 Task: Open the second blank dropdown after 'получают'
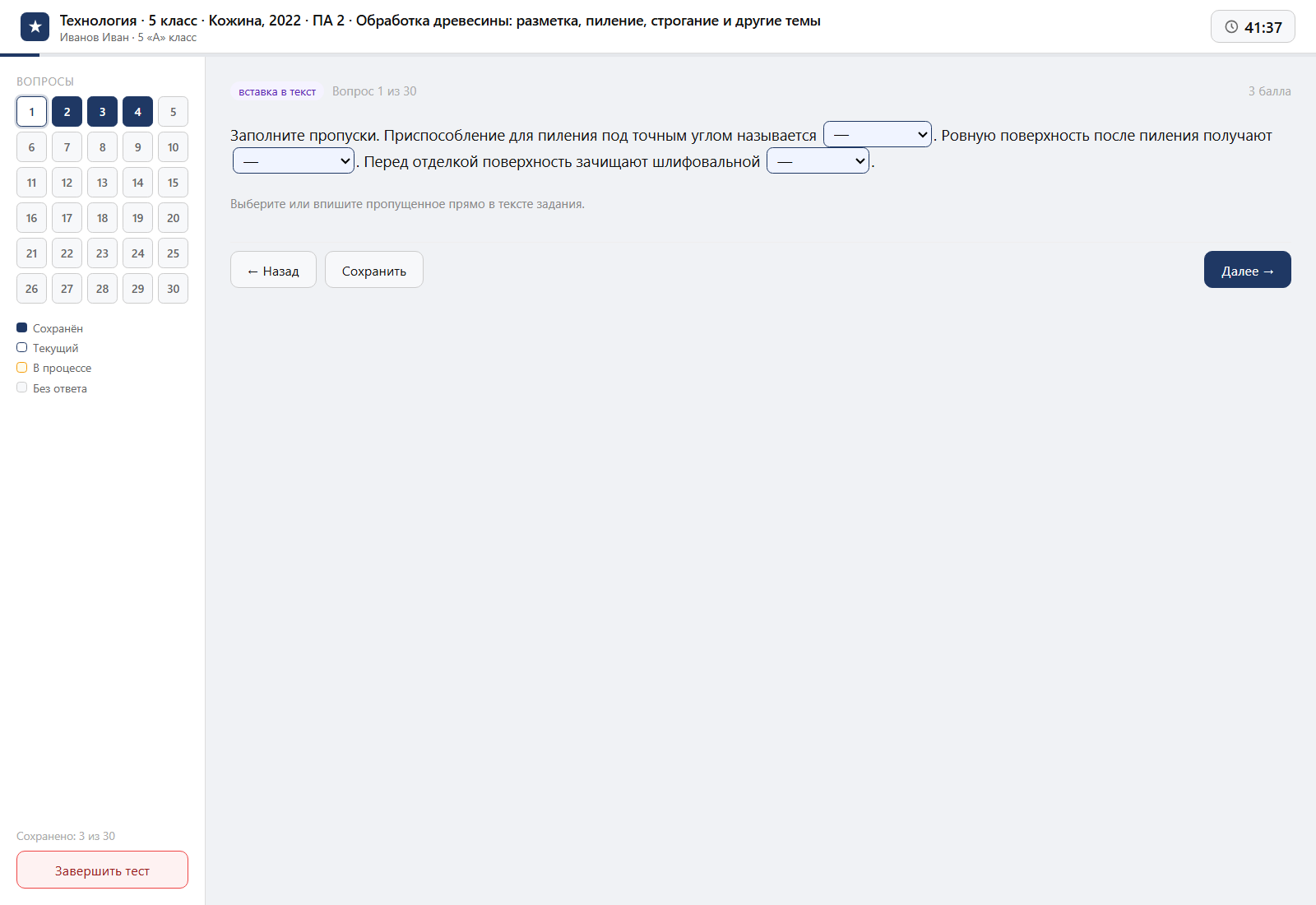(294, 160)
